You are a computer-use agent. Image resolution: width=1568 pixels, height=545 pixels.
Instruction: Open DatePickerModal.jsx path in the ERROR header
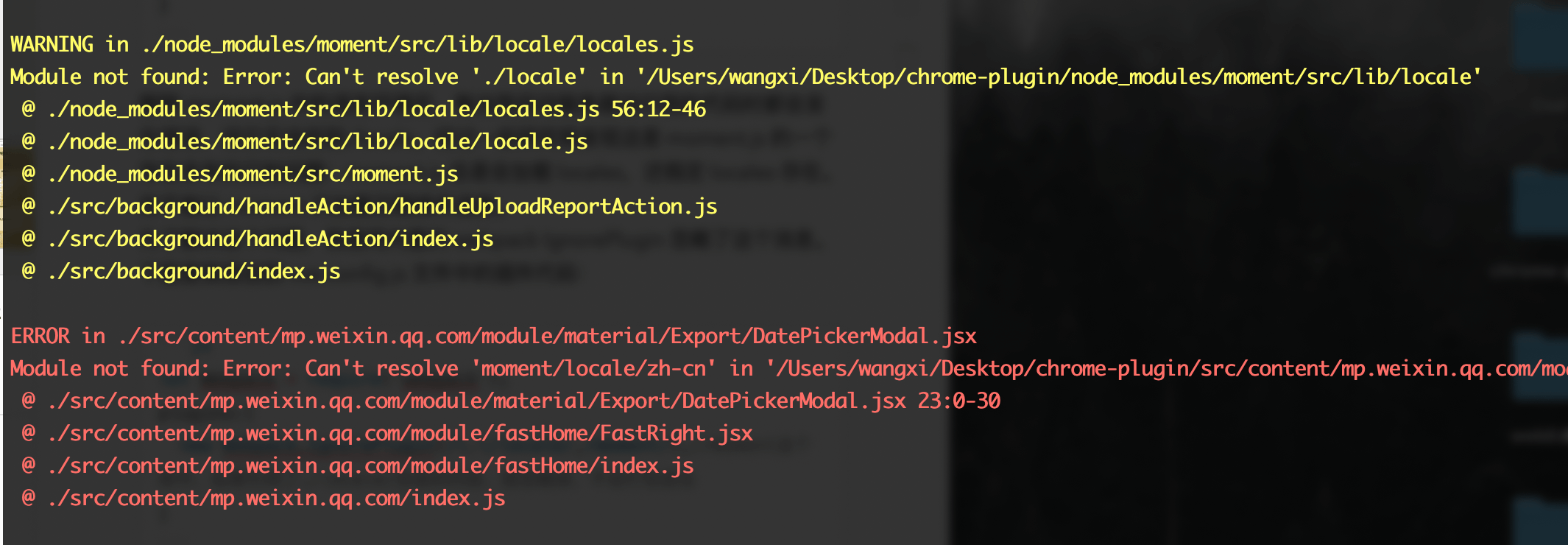click(547, 337)
